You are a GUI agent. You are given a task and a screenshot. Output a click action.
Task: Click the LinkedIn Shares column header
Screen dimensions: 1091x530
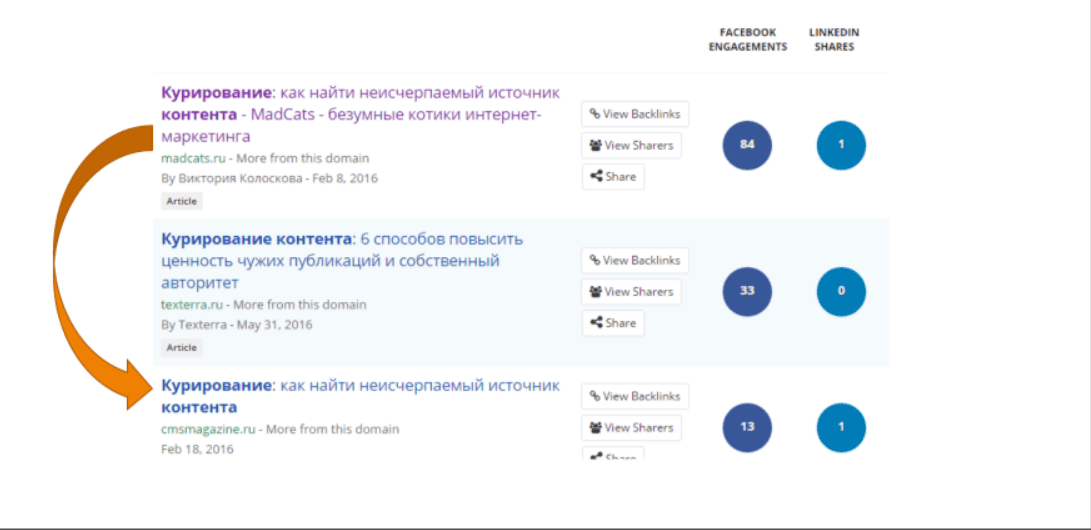tap(833, 40)
